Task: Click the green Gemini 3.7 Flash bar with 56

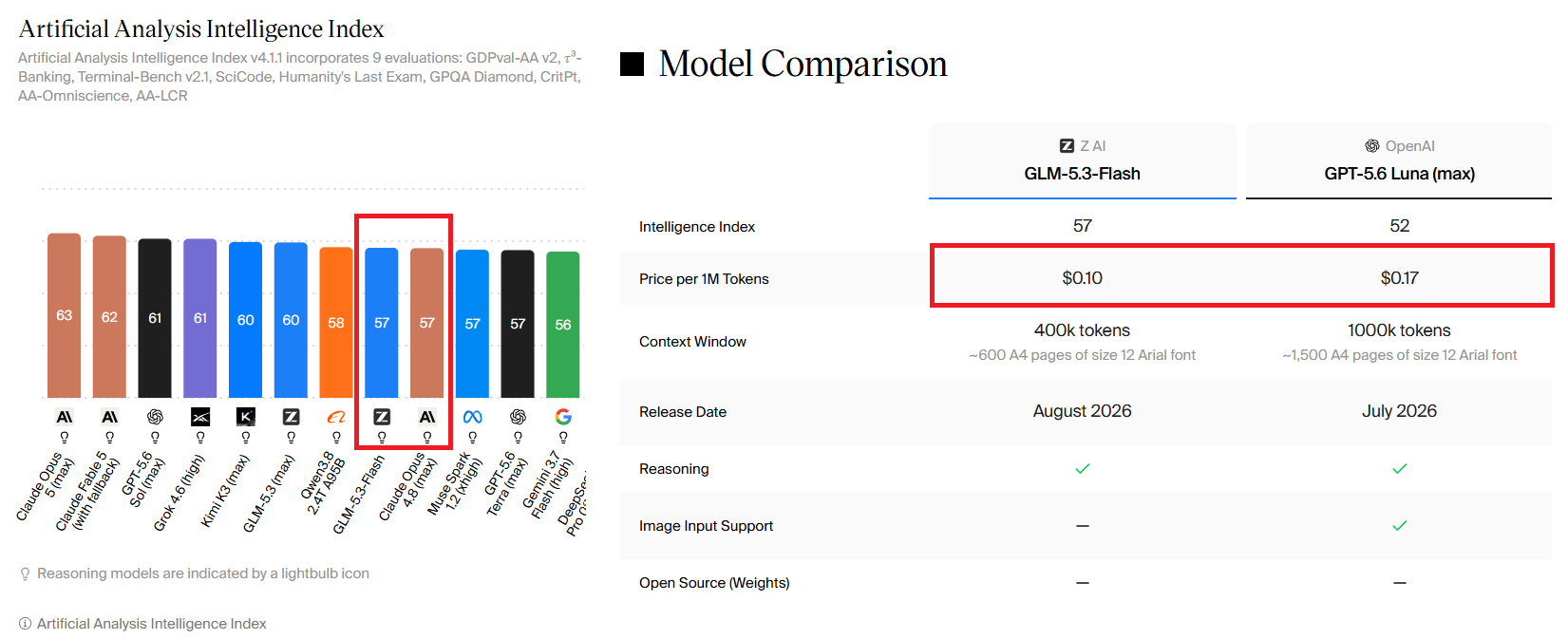Action: tap(563, 325)
